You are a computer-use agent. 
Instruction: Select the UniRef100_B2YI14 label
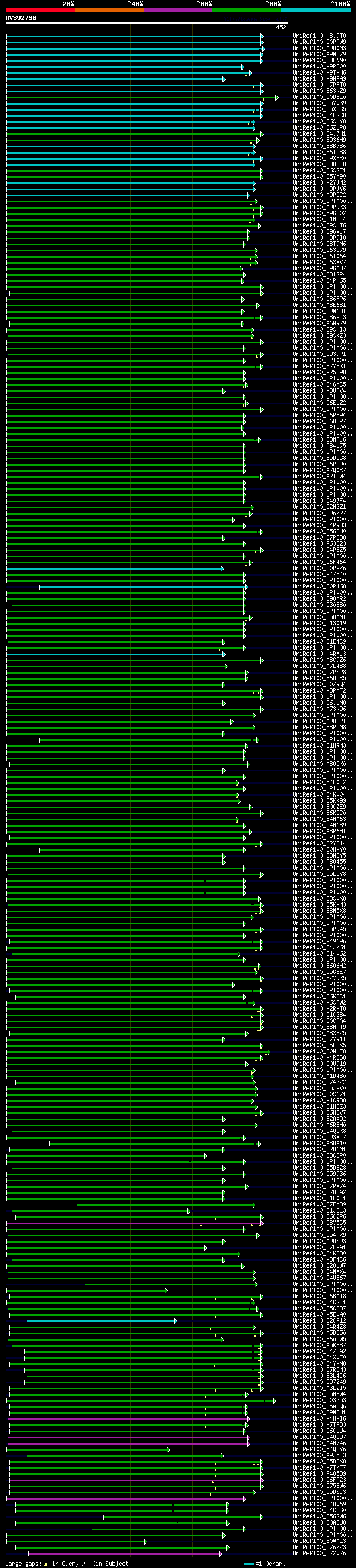pos(319,843)
